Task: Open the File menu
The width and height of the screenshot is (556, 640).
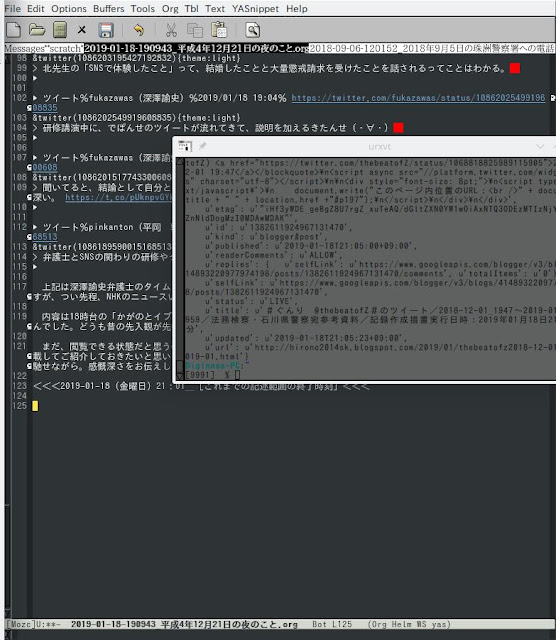Action: 13,9
